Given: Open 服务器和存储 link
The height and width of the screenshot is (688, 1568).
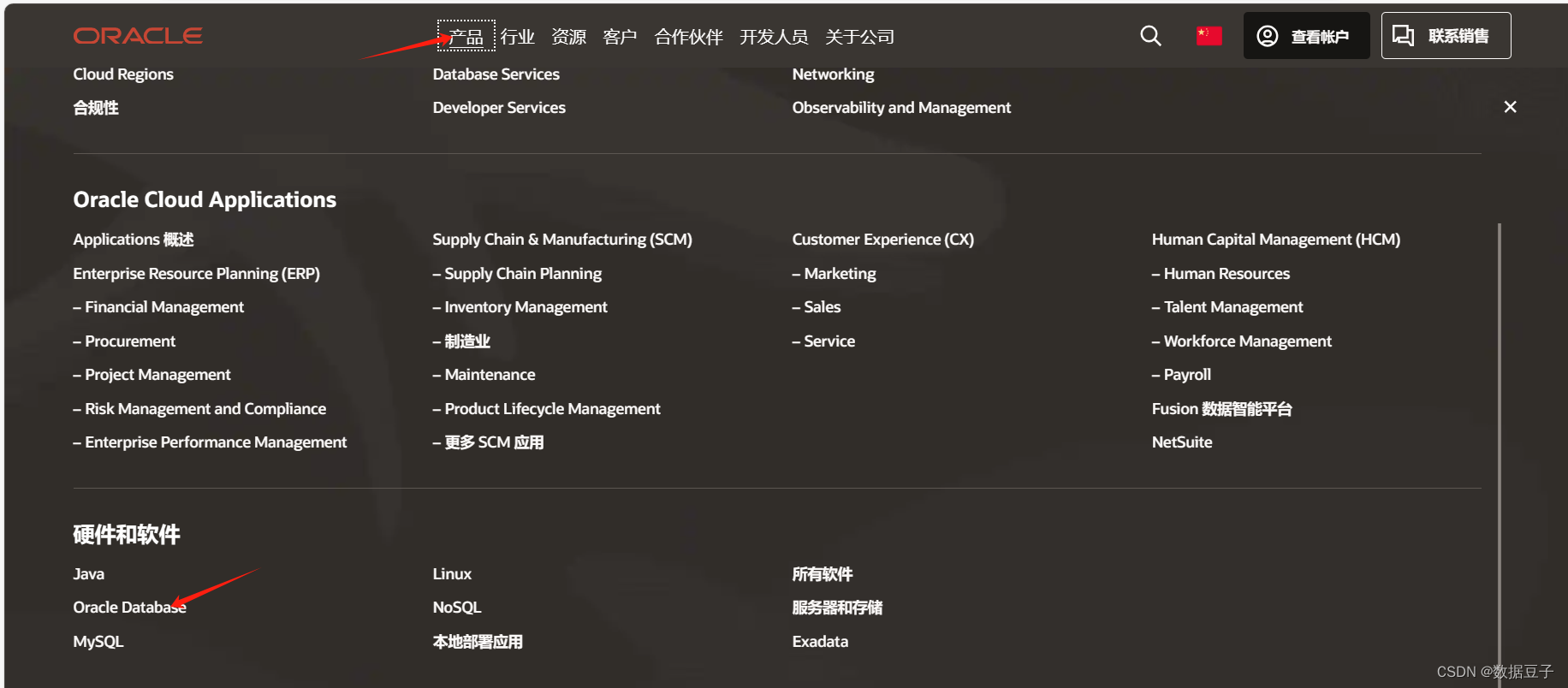Looking at the screenshot, I should click(837, 608).
